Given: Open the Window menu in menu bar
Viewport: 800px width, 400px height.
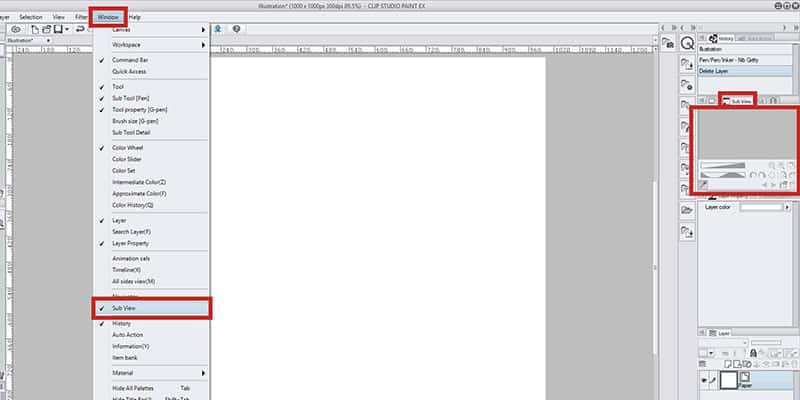Looking at the screenshot, I should pyautogui.click(x=108, y=17).
